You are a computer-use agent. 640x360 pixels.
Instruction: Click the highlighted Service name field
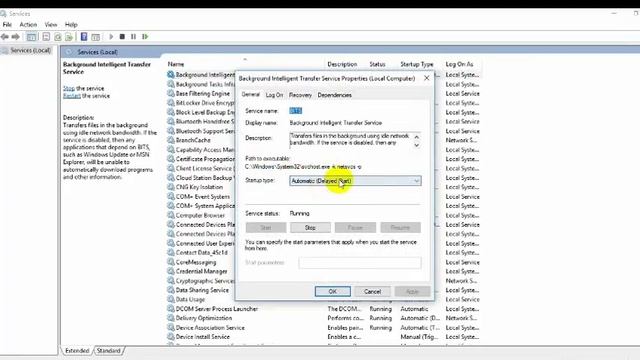[296, 111]
